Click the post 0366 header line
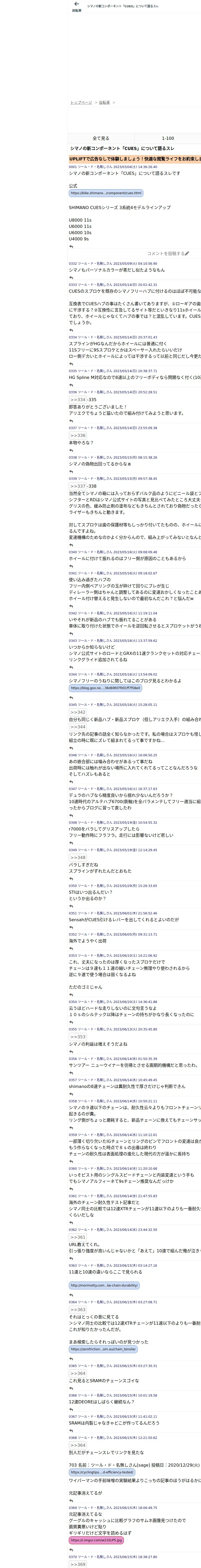The height and width of the screenshot is (1568, 201). click(x=113, y=1396)
